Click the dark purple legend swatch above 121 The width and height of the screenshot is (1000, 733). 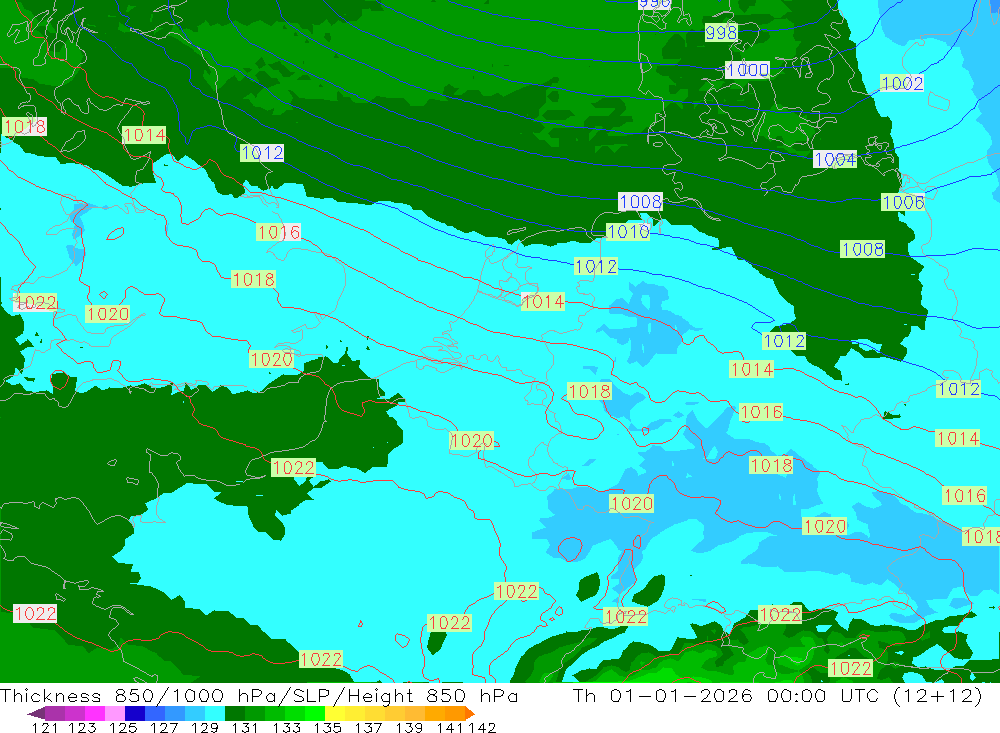55,713
